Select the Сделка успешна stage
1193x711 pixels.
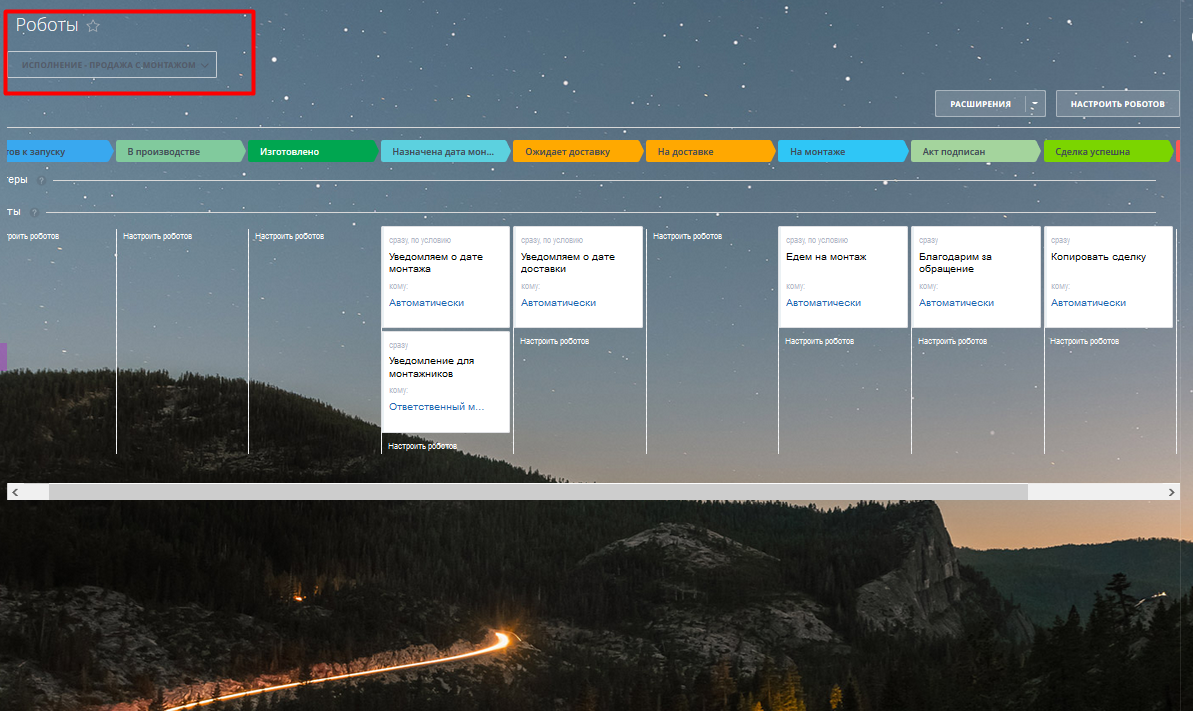coord(1108,151)
